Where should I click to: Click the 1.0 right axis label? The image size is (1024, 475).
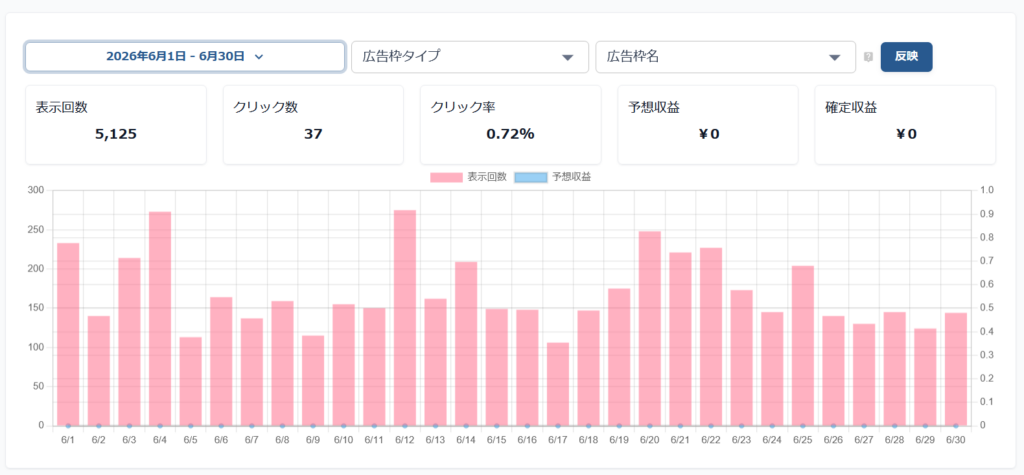(x=986, y=190)
